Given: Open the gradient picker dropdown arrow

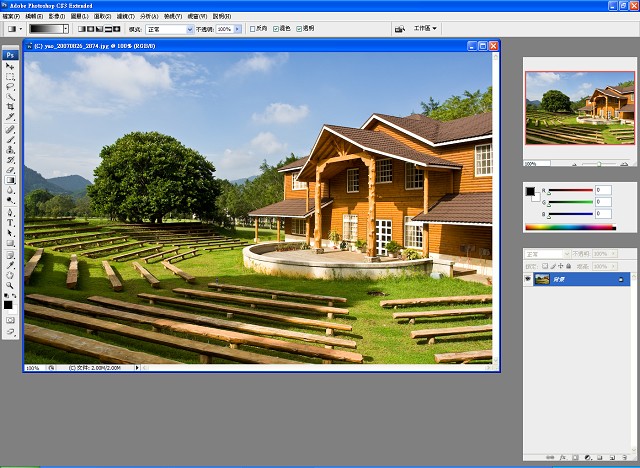Looking at the screenshot, I should click(66, 29).
